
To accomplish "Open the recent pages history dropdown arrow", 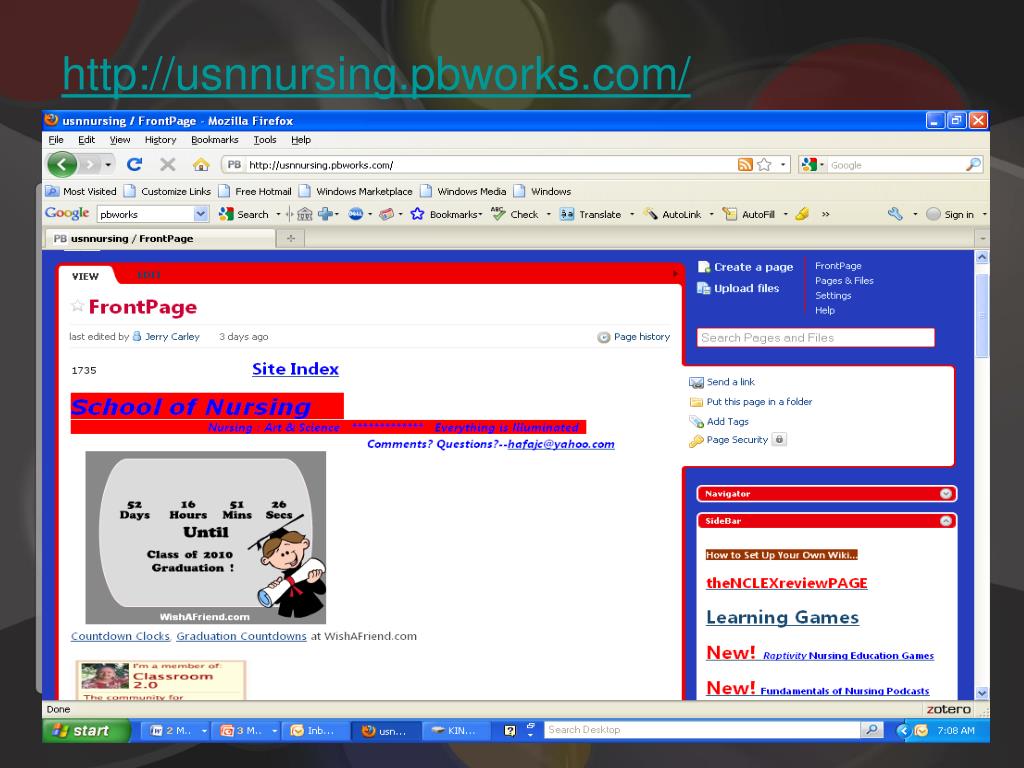I will (108, 165).
